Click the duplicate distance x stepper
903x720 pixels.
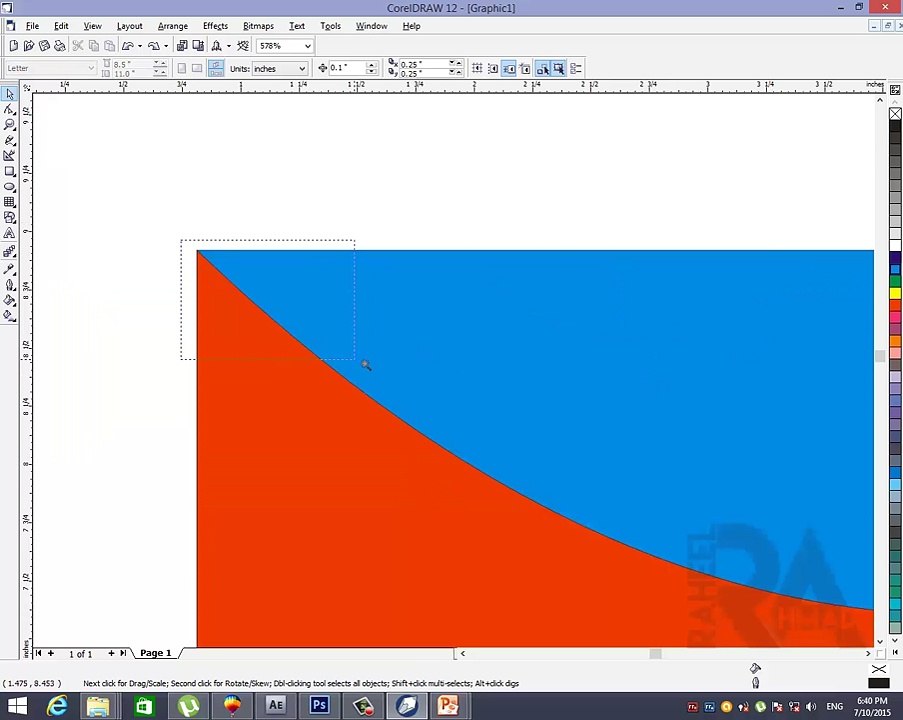click(x=456, y=63)
